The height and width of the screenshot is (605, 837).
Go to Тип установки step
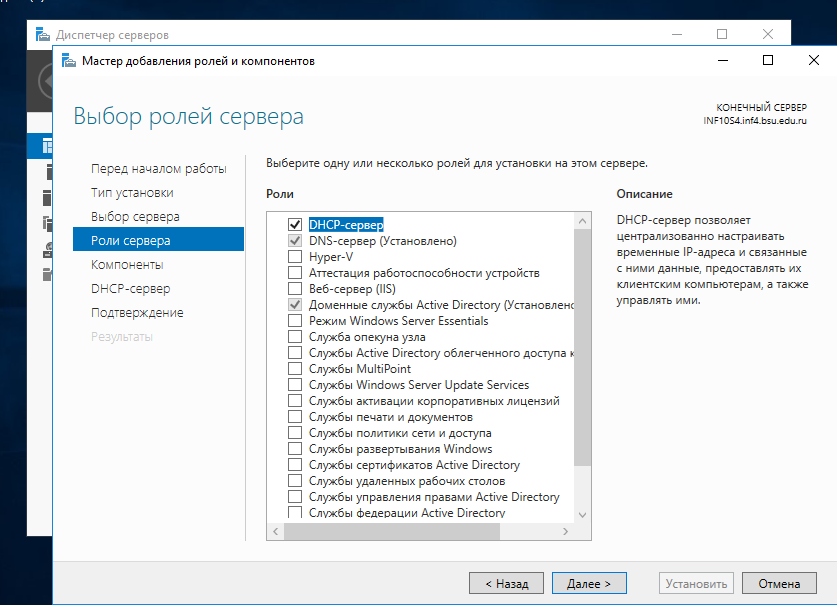point(132,193)
